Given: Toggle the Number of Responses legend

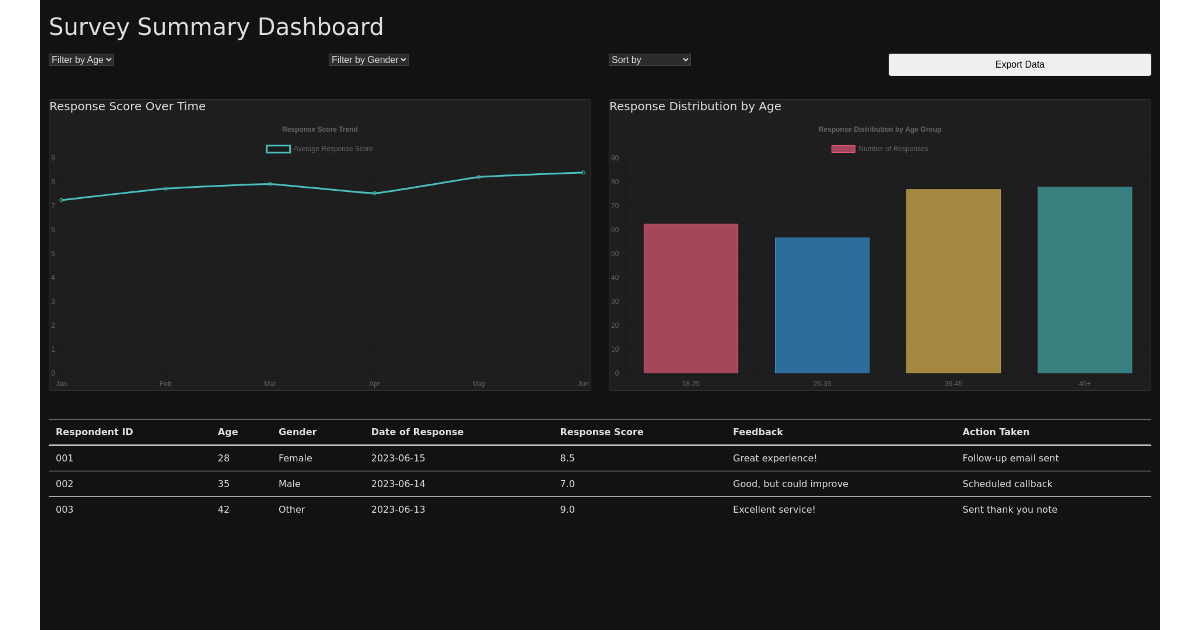Looking at the screenshot, I should pos(880,149).
